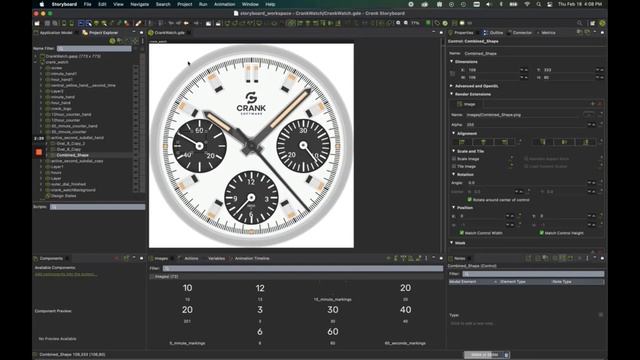The image size is (640, 360).
Task: Click the Alpha value field
Action: 527,124
